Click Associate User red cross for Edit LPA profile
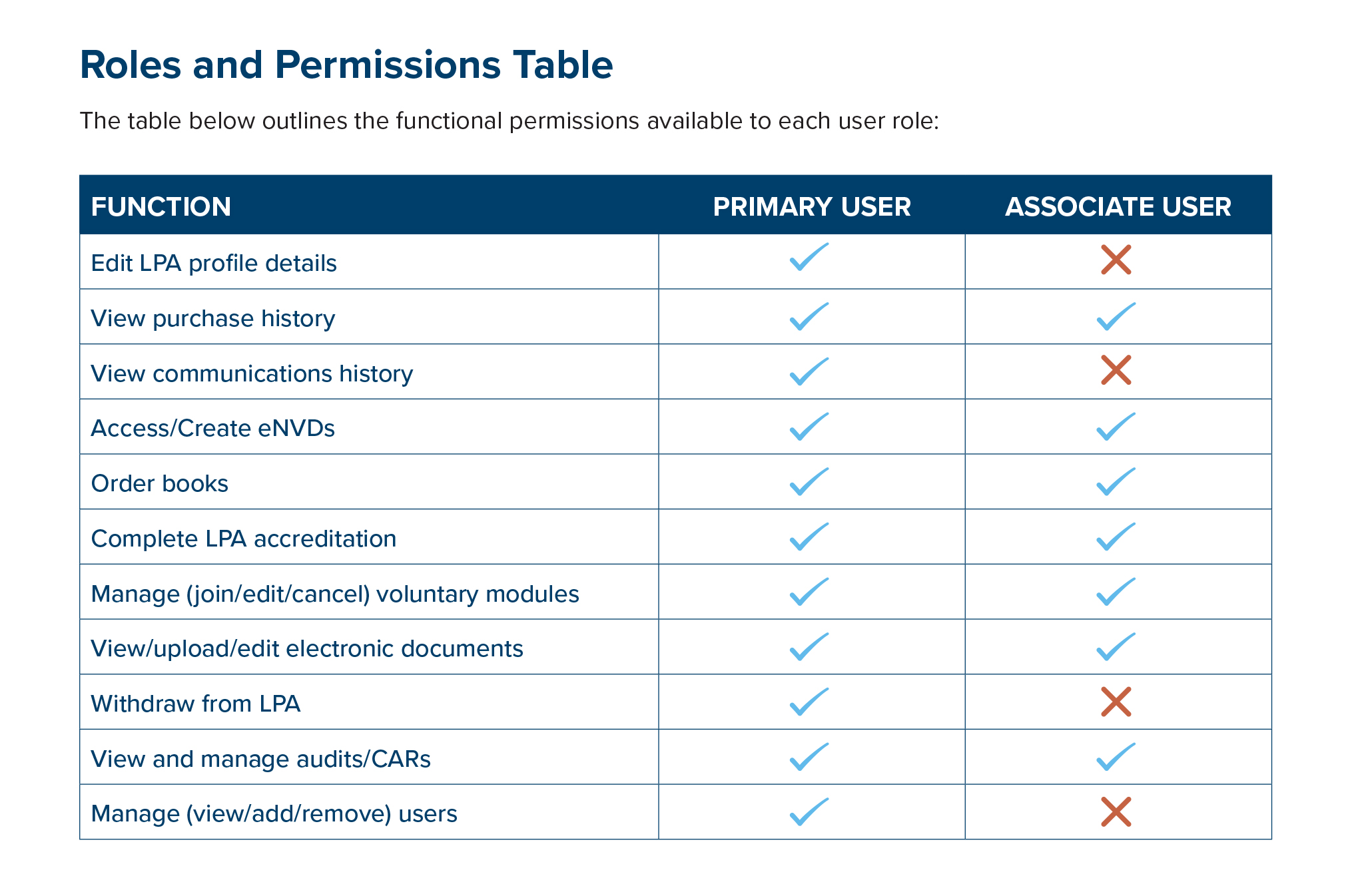The image size is (1362, 896). [1116, 260]
